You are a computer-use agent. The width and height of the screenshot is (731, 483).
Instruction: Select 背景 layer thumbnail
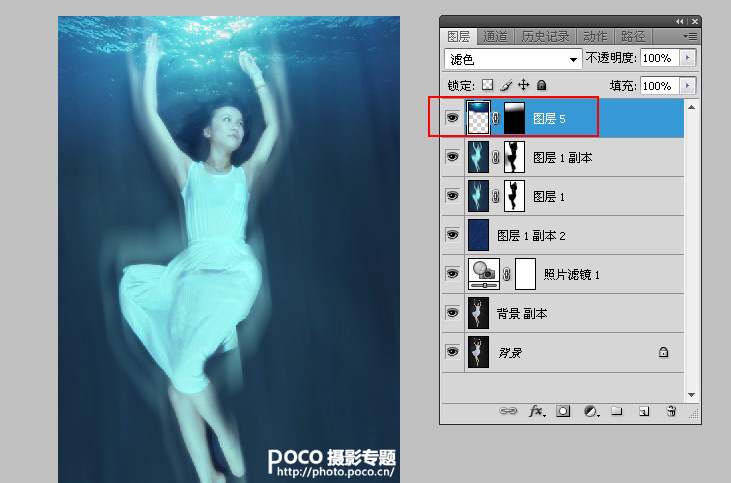478,352
